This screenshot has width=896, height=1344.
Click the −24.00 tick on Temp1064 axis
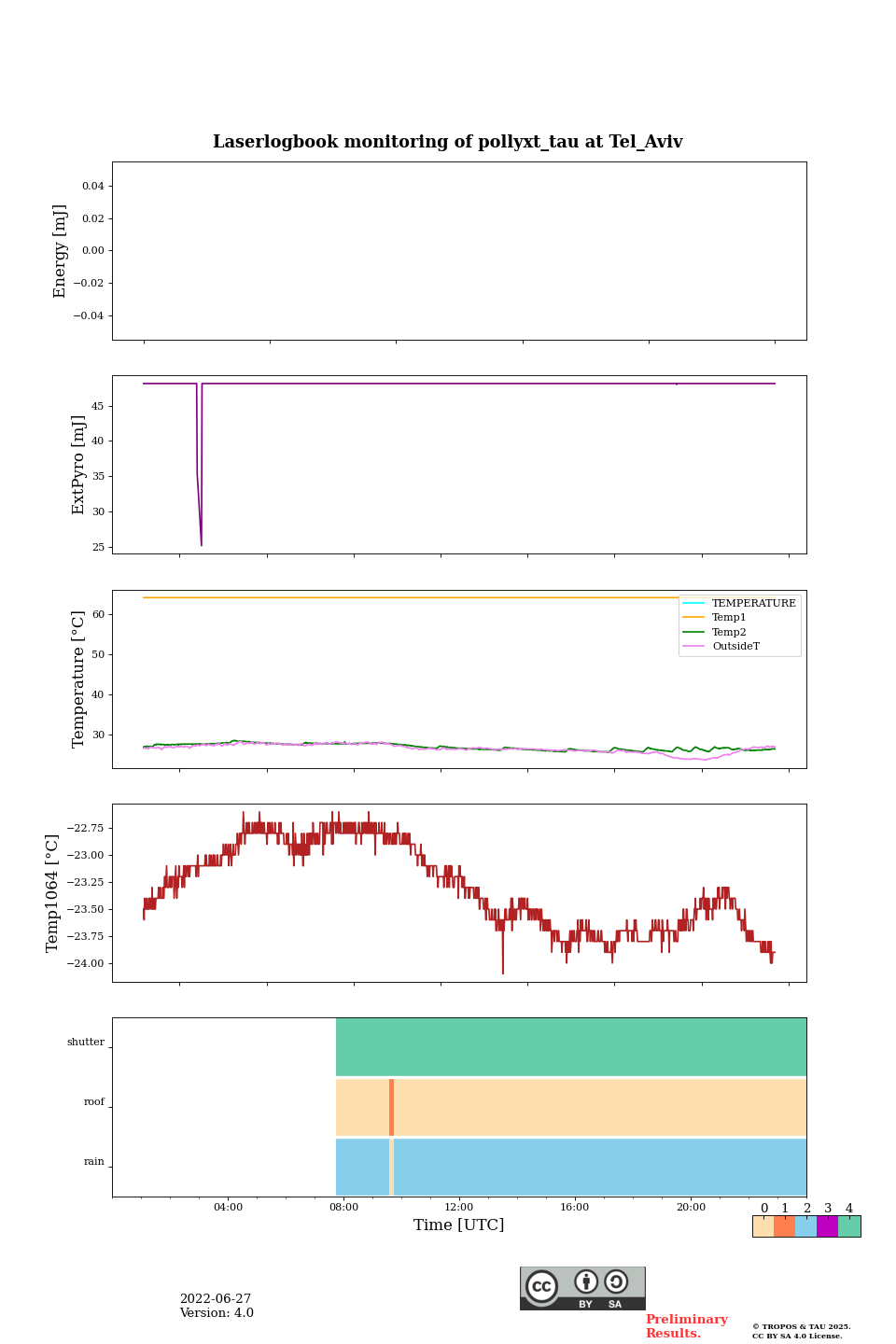point(85,963)
